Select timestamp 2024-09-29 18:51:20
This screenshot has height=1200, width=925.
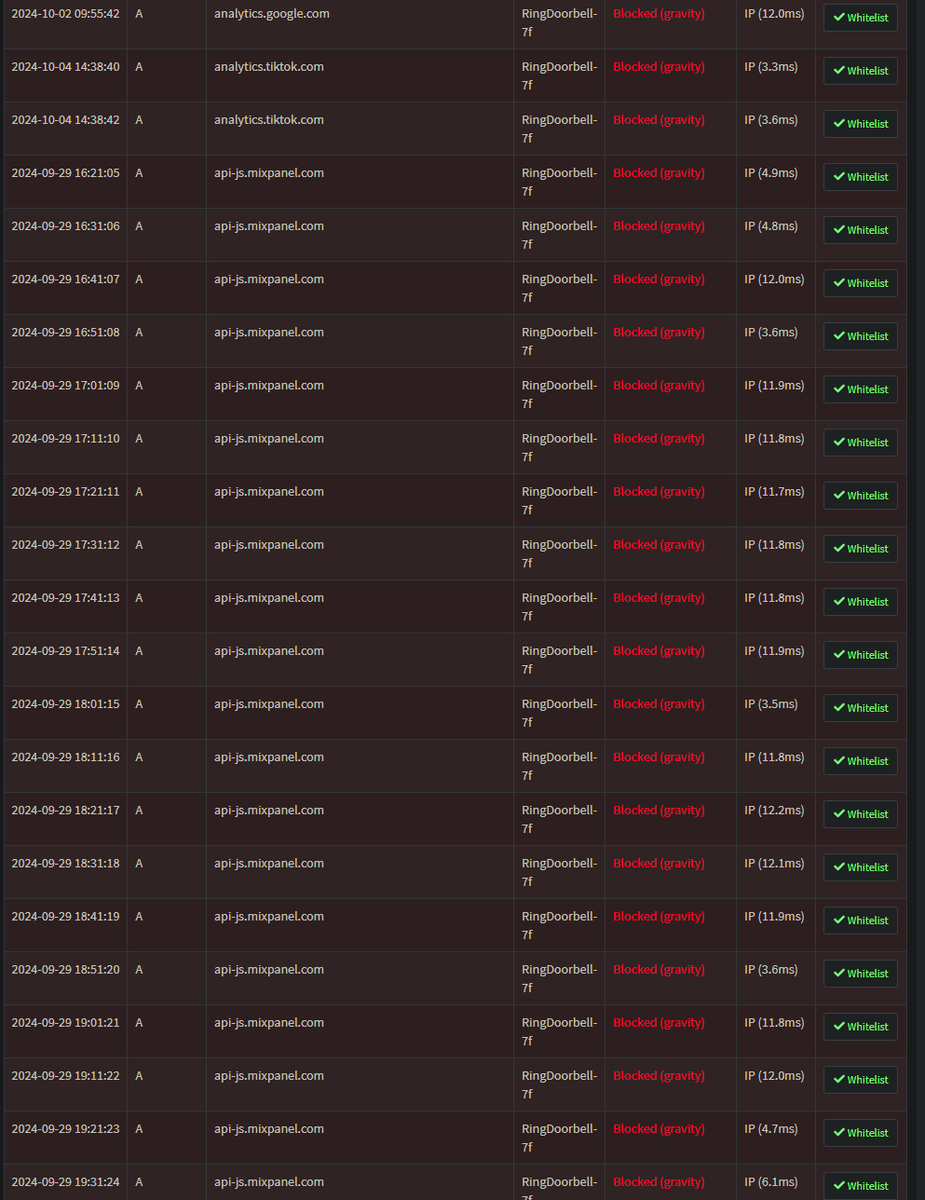click(65, 969)
